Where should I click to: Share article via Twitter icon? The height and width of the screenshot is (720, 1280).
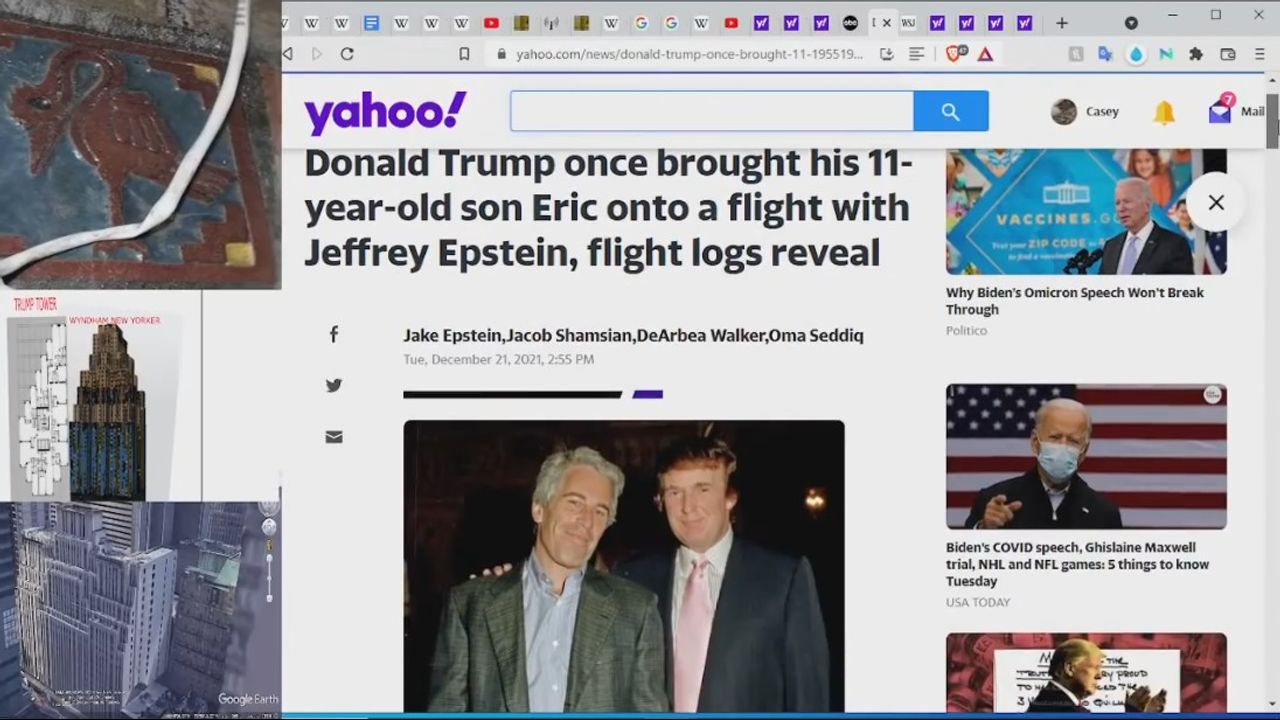(334, 386)
